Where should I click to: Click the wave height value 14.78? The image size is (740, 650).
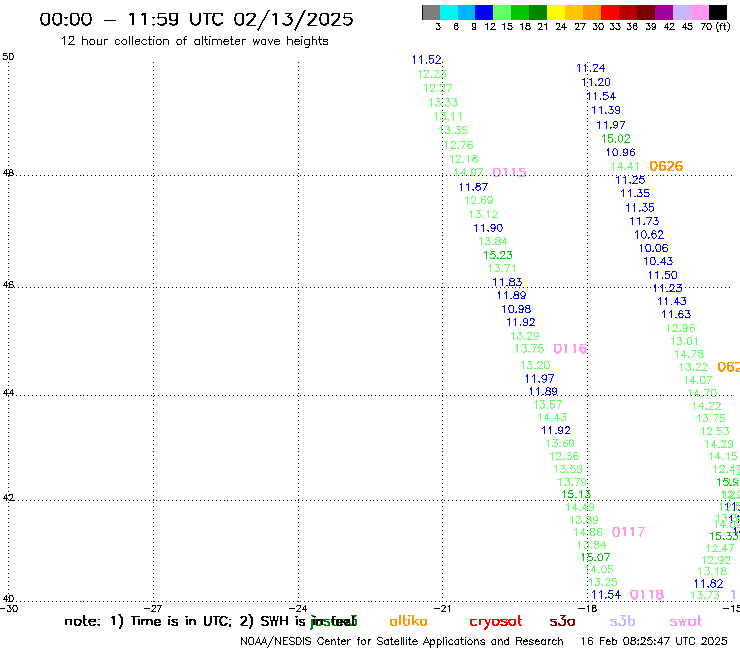(689, 354)
